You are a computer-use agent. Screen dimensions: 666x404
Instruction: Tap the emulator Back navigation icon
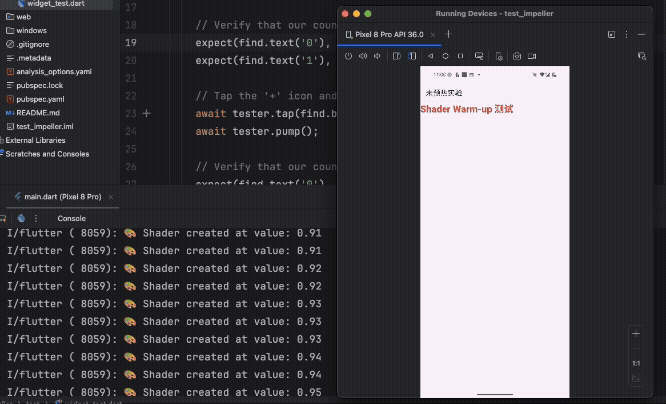(x=431, y=56)
